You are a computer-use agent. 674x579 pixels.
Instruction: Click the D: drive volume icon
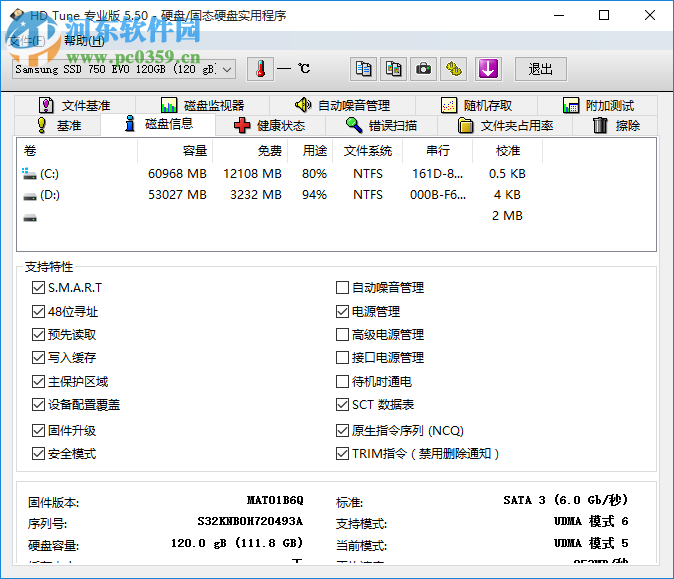30,196
